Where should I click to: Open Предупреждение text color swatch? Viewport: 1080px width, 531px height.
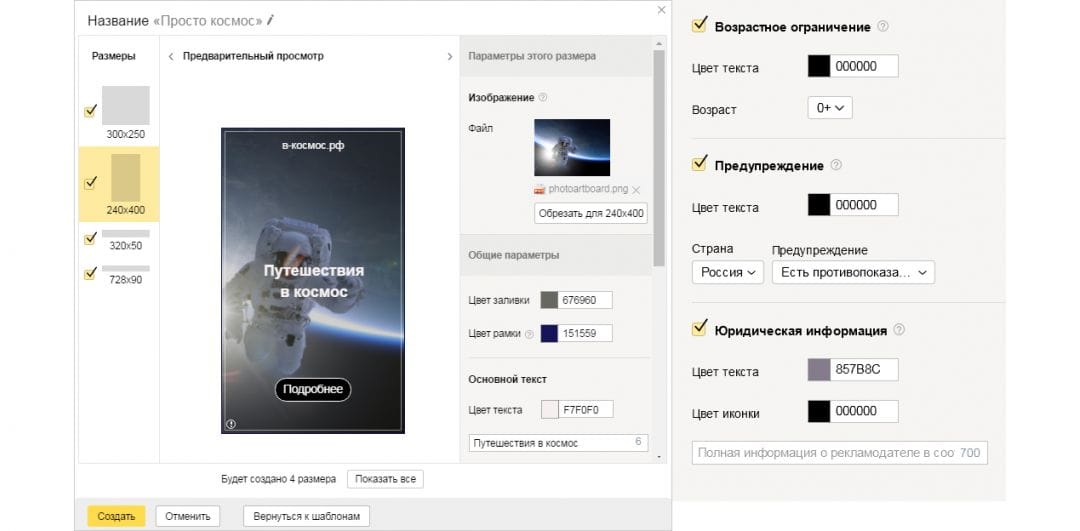819,205
